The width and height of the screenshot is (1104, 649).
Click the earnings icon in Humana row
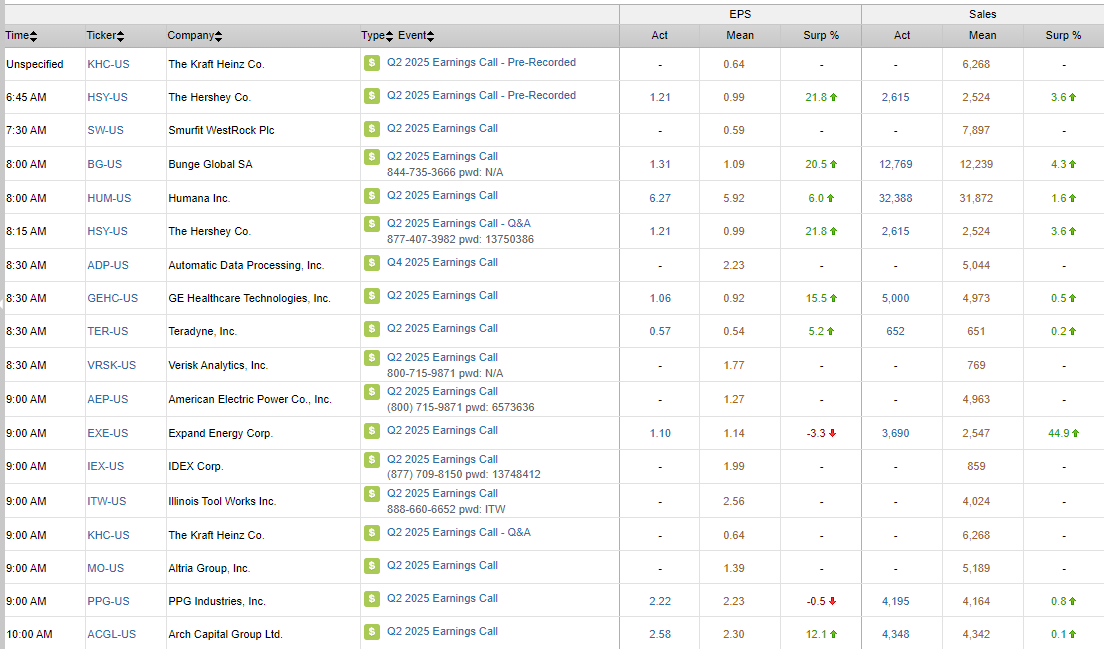pos(372,196)
